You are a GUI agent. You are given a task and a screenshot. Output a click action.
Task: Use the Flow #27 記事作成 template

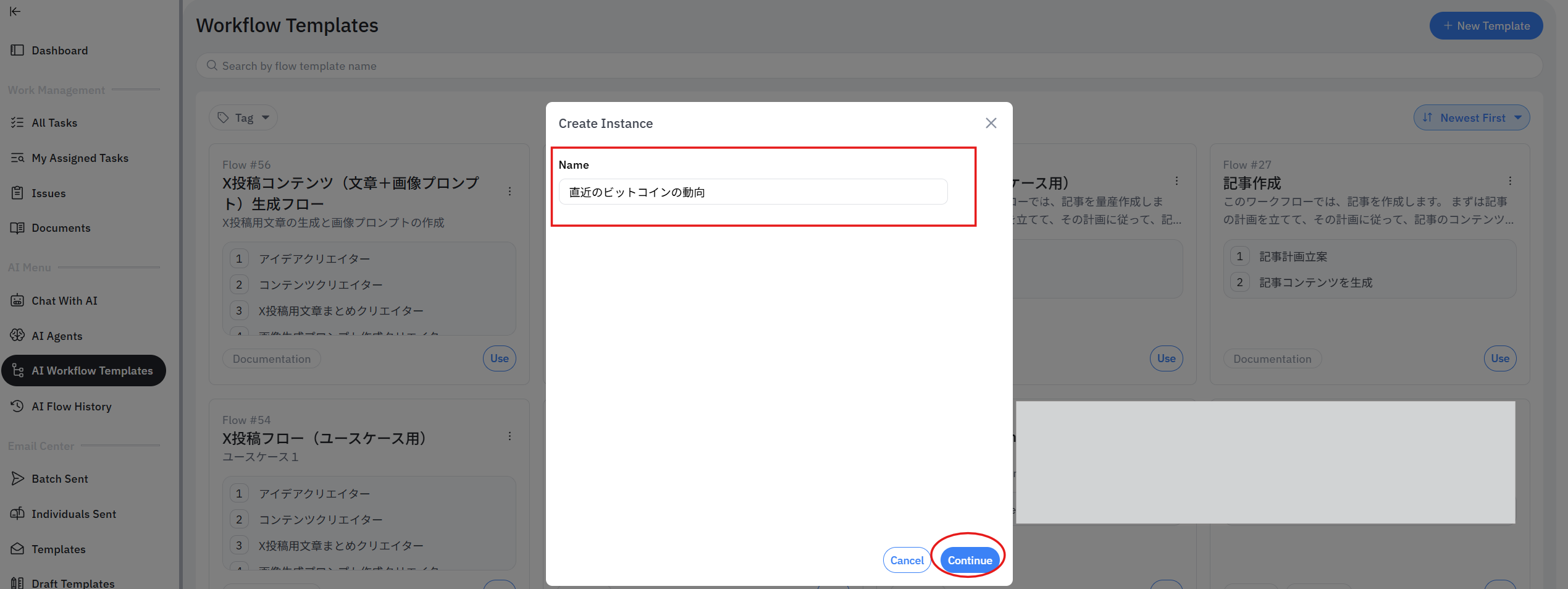tap(1499, 358)
